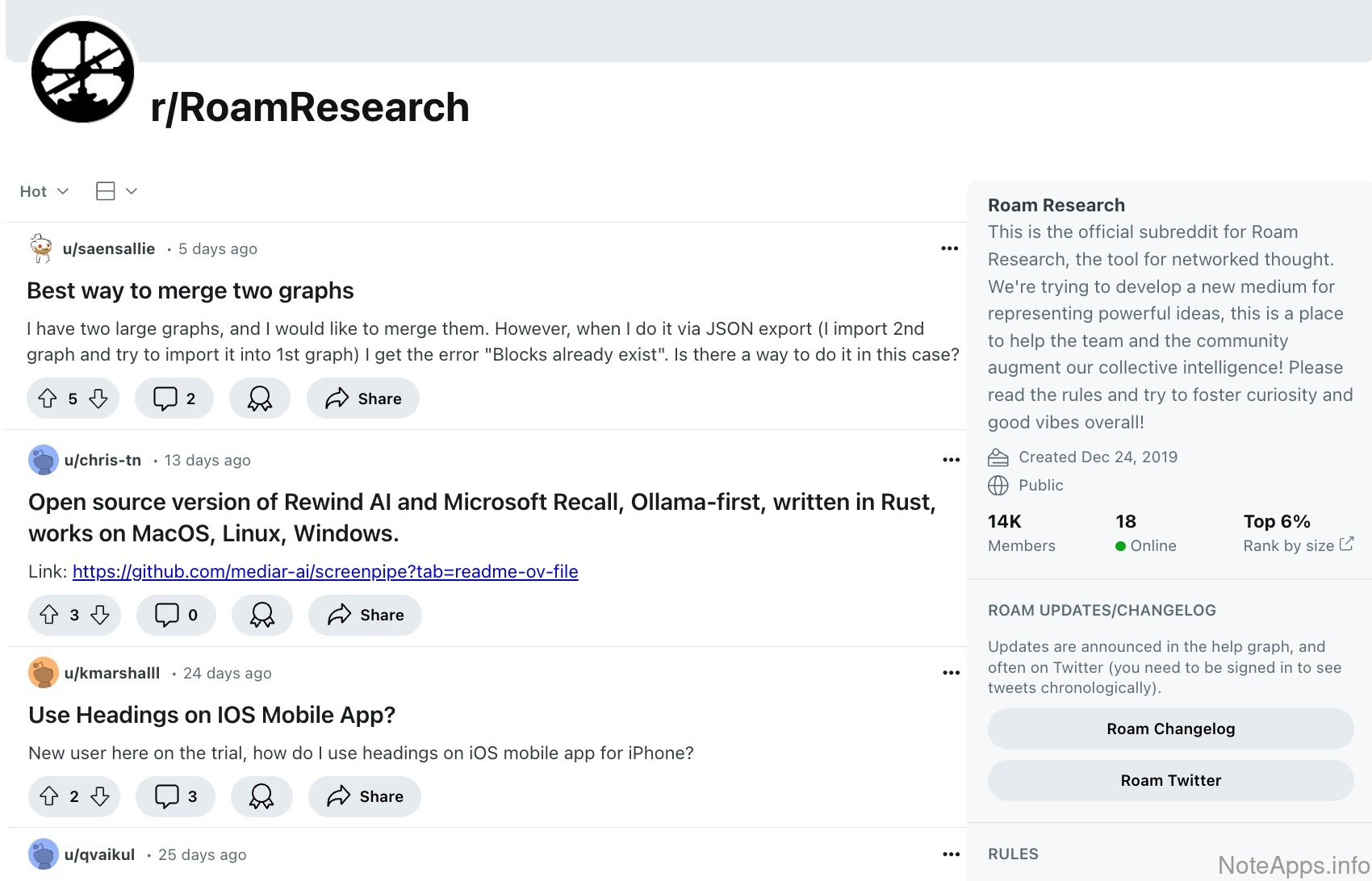
Task: Downvote the 'Use Headings on IOS' post
Action: [x=100, y=796]
